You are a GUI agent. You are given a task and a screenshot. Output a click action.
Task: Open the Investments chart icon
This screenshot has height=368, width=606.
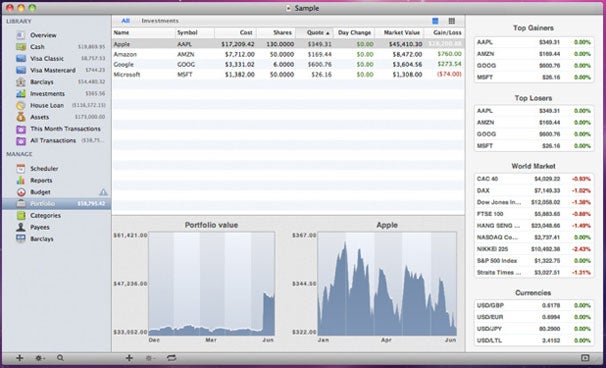[21, 94]
